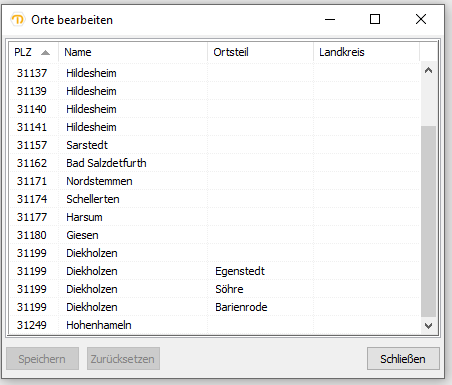
Task: Sort by the Ortsteil column header
Action: coord(260,52)
